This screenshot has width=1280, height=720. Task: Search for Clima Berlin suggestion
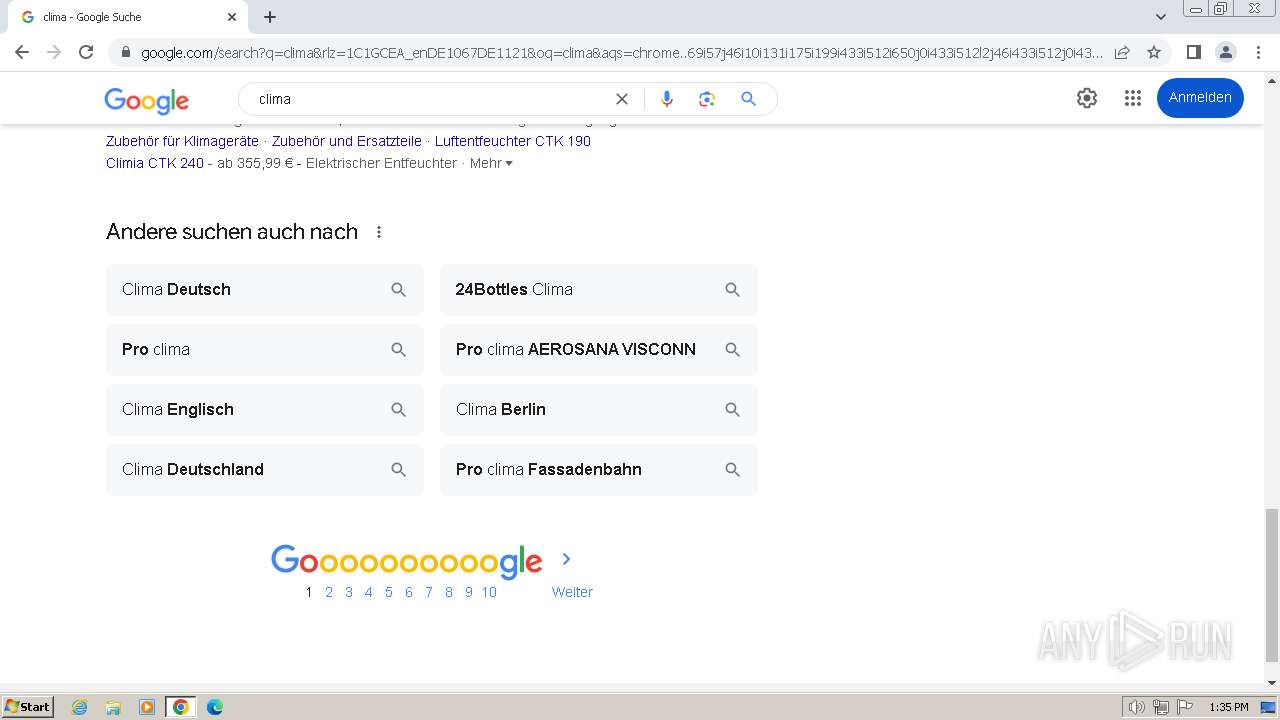tap(599, 410)
